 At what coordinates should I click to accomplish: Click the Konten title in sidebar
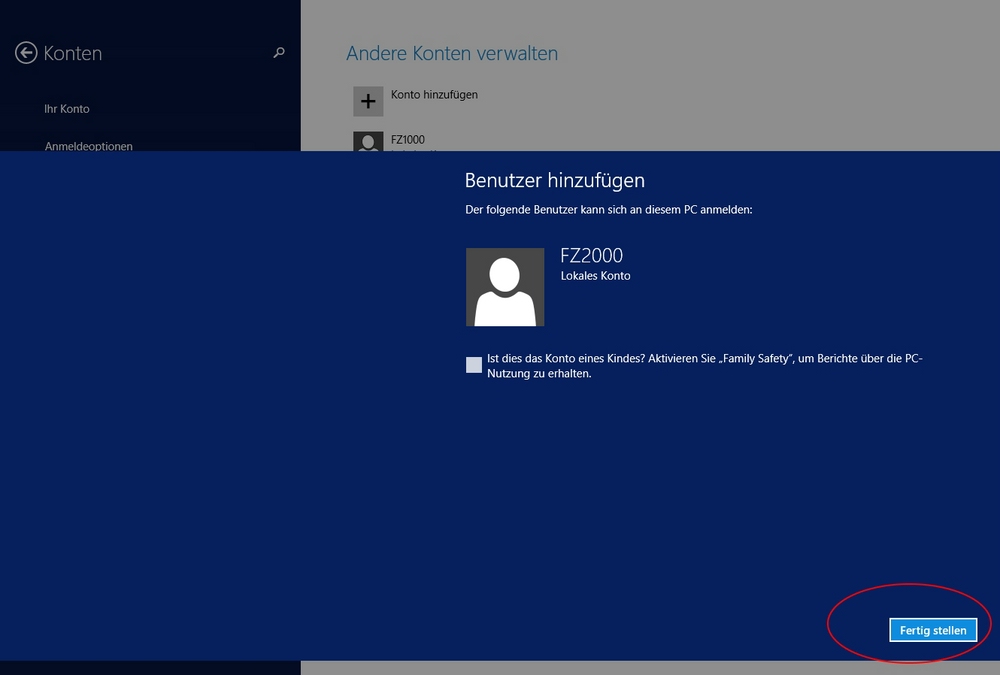[73, 53]
